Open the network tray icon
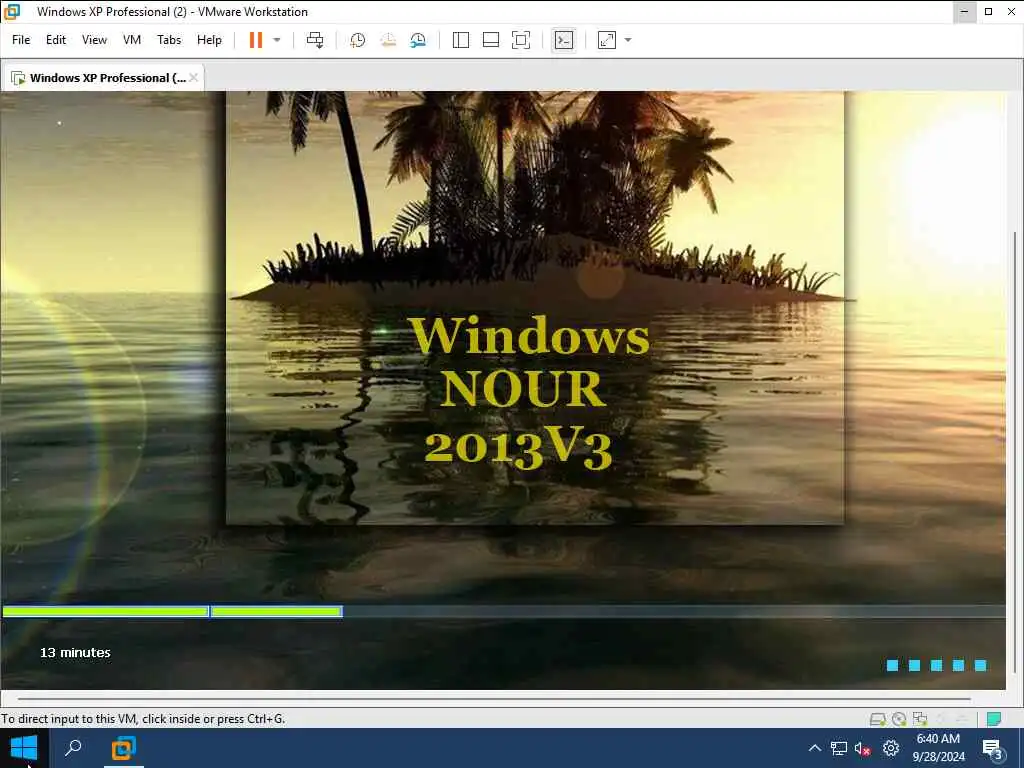 point(839,748)
